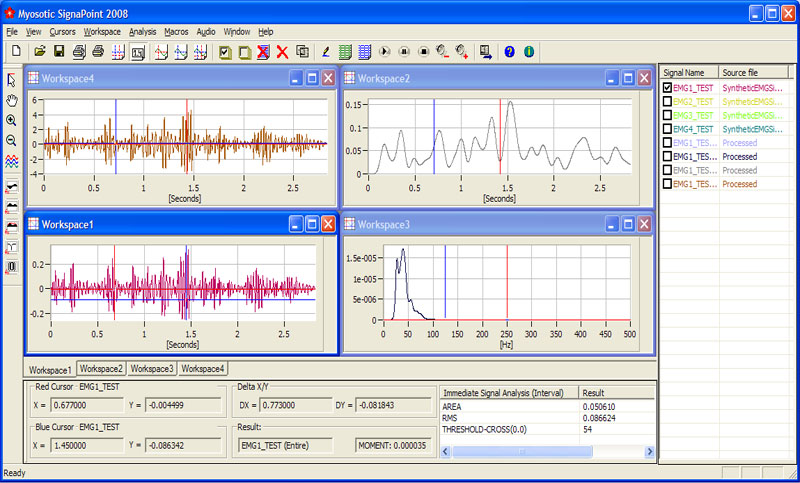This screenshot has width=800, height=483.
Task: Start playback with the play button
Action: coord(384,52)
